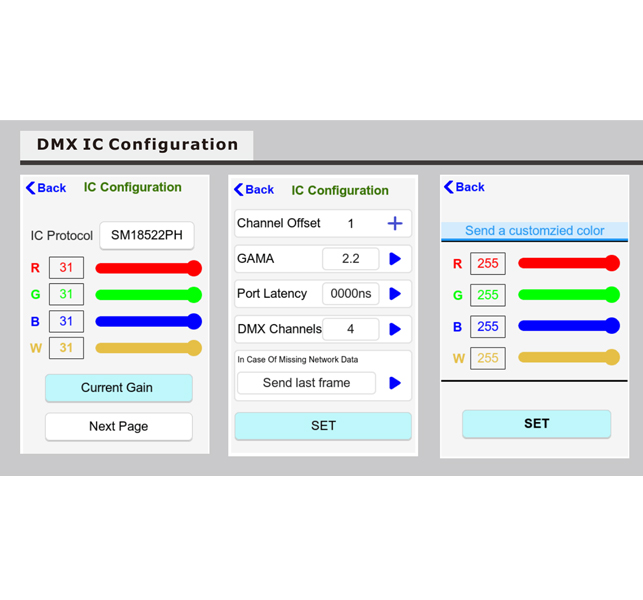Screen dimensions: 643x600
Task: Click the plus icon beside Channel Offset
Action: coord(394,224)
